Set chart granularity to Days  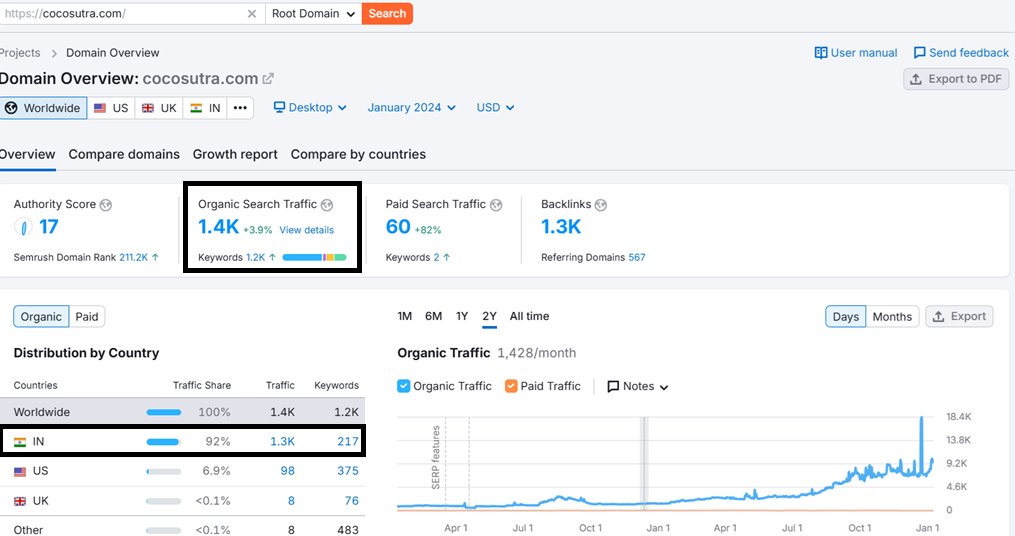[845, 317]
